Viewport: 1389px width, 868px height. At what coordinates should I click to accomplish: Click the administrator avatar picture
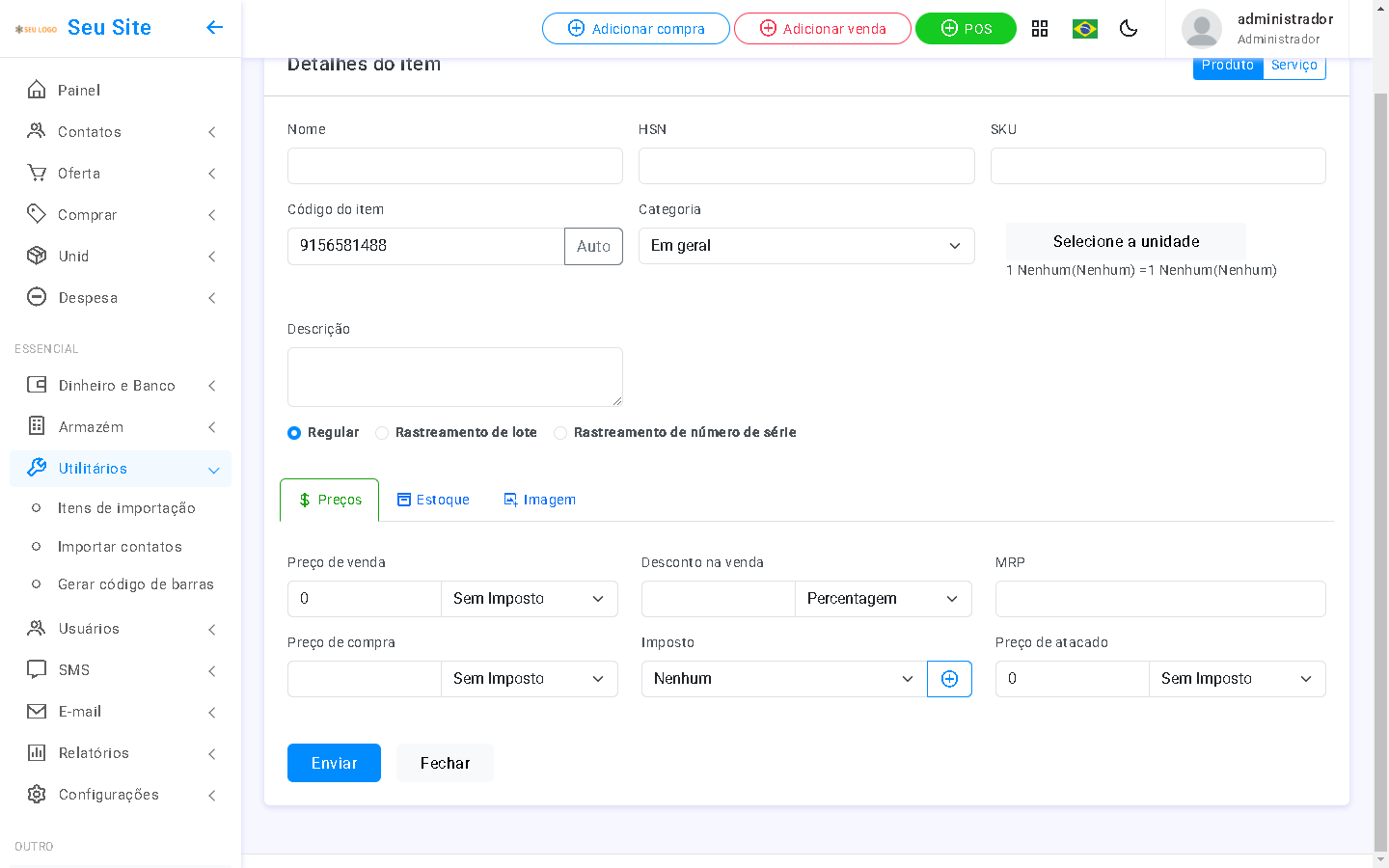1201,29
